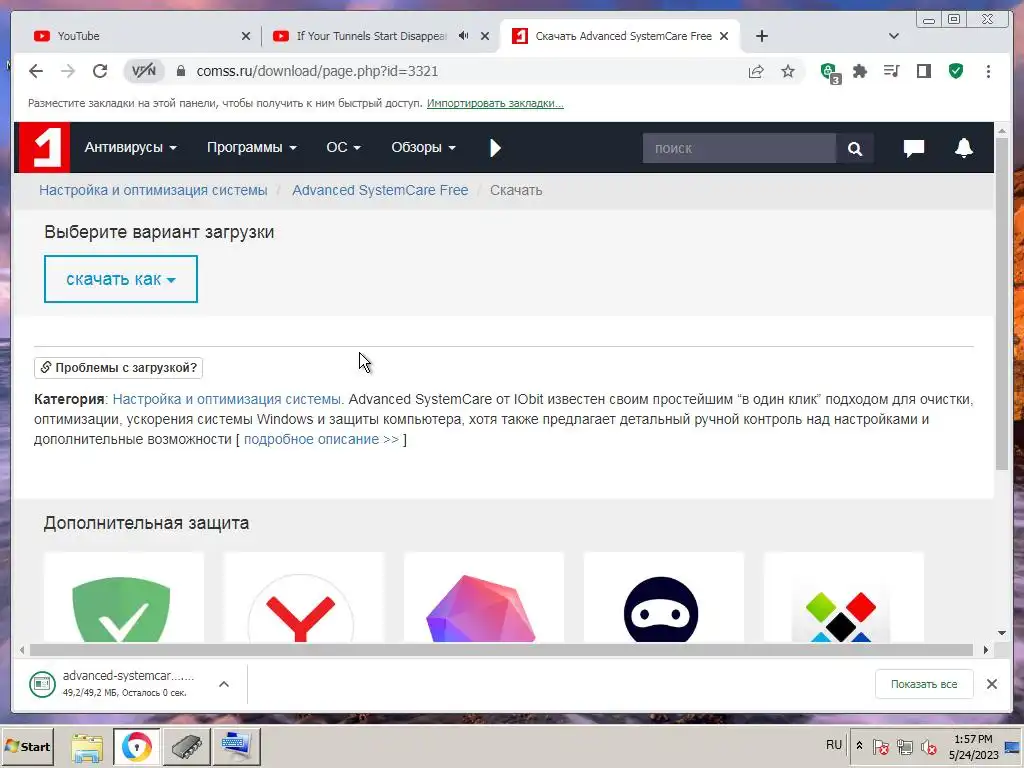Open the VPN badge in address bar
The width and height of the screenshot is (1024, 768).
pos(144,71)
